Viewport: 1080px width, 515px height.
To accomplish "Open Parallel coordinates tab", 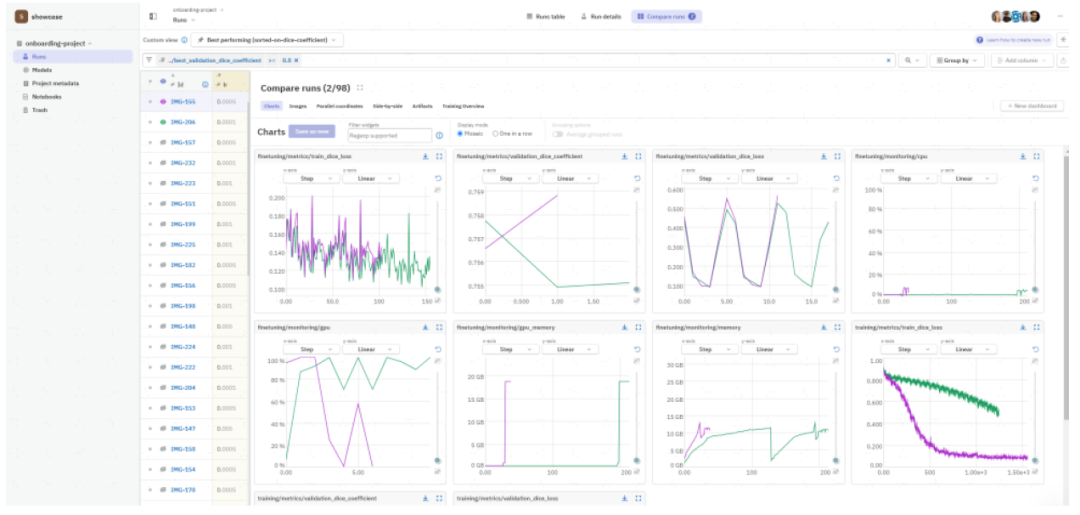I will tap(340, 107).
